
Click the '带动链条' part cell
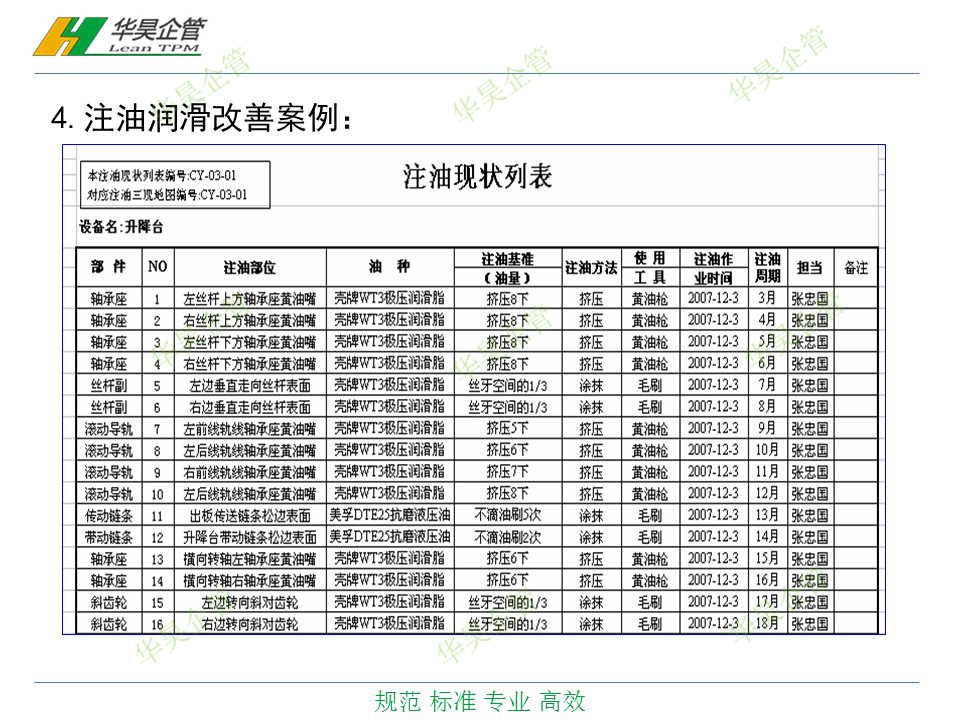[108, 538]
